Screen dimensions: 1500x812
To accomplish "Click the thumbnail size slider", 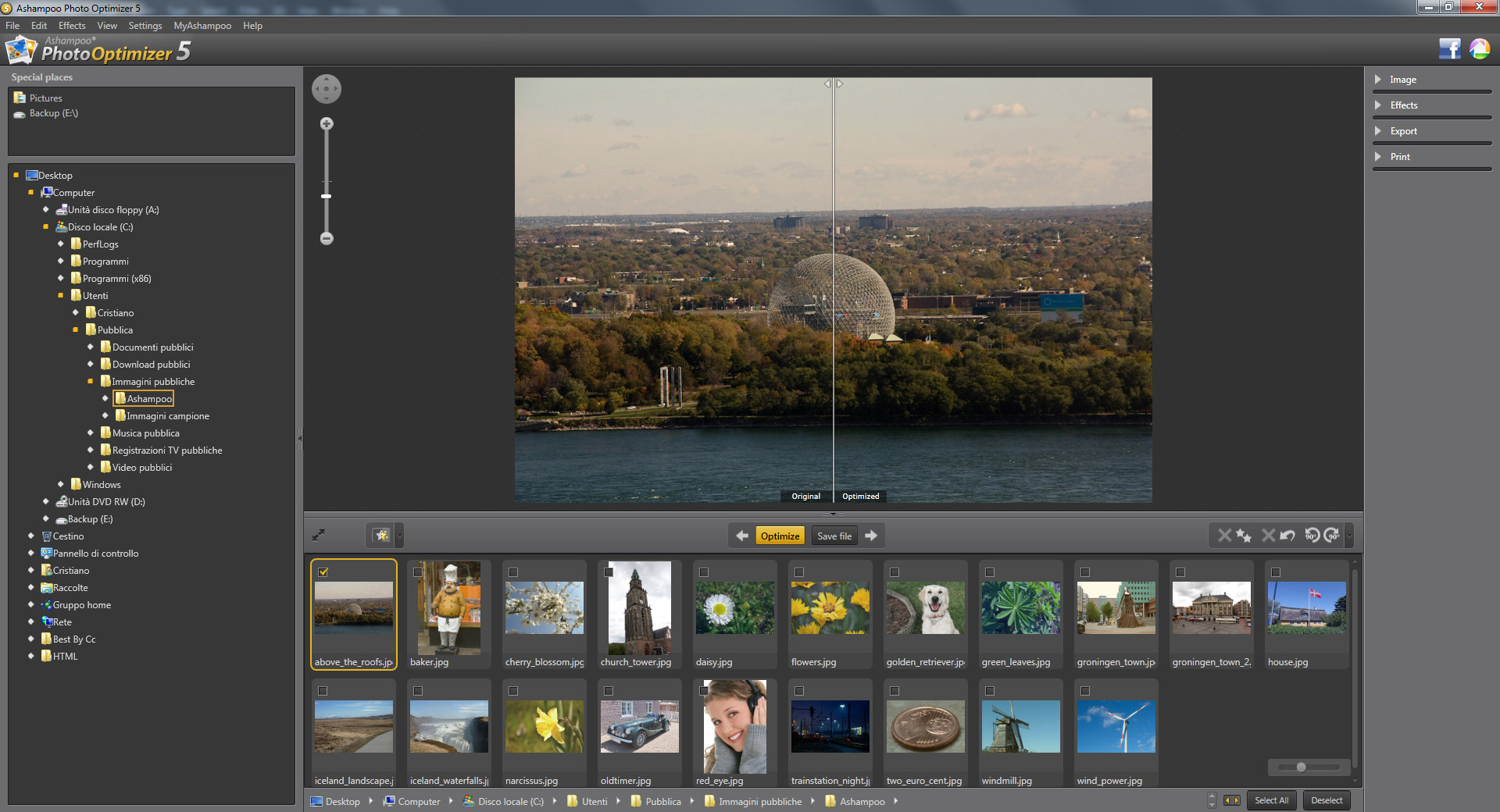I will (x=1302, y=767).
